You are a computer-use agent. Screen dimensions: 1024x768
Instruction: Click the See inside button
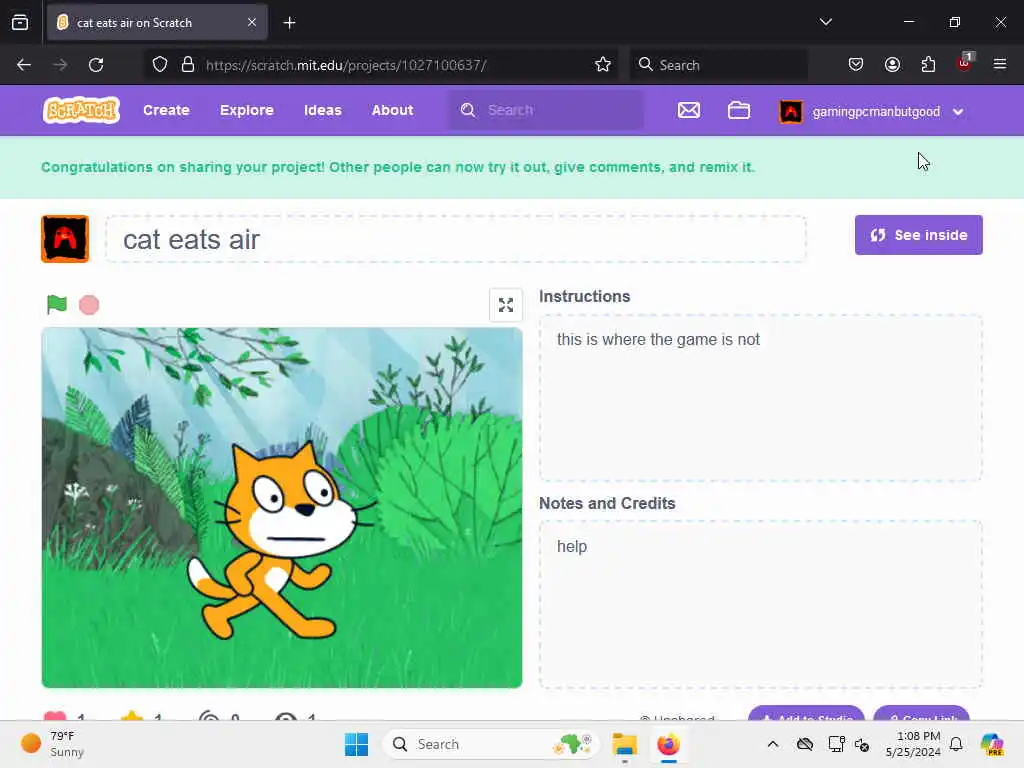(x=918, y=235)
